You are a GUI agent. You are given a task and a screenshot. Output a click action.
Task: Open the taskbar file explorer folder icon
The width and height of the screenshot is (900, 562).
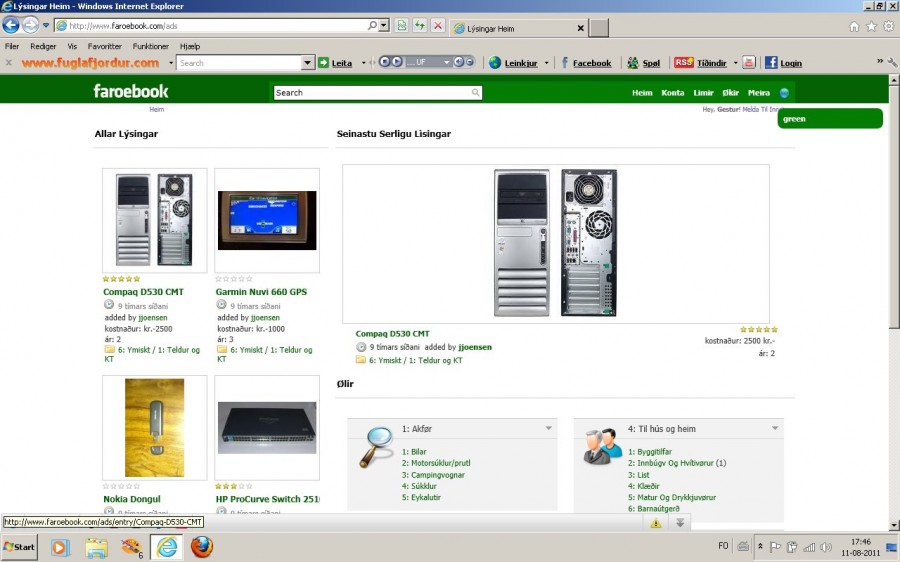96,548
